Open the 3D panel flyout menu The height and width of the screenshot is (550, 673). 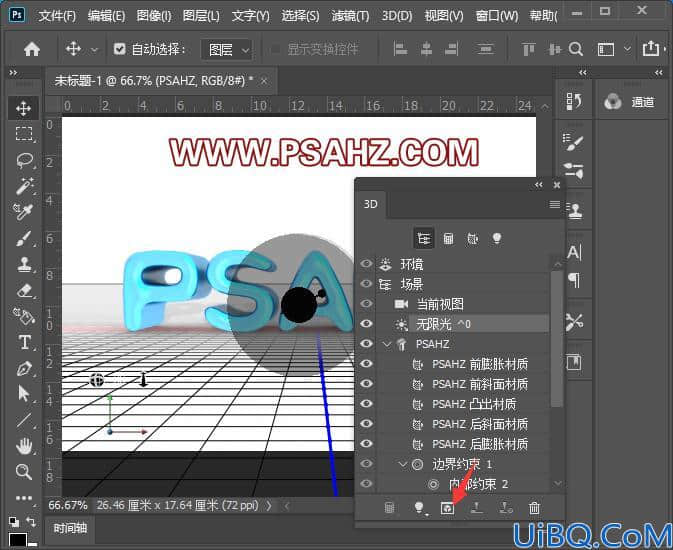point(555,204)
